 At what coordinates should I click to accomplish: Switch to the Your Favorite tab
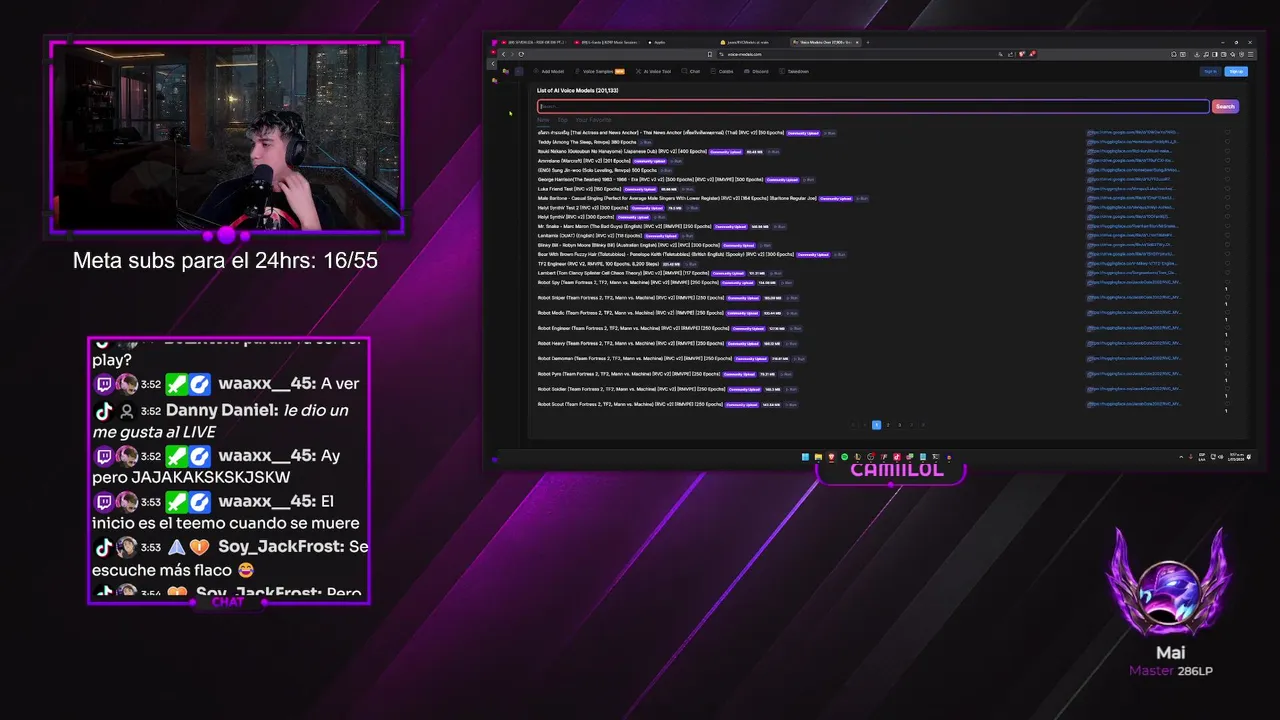click(593, 120)
